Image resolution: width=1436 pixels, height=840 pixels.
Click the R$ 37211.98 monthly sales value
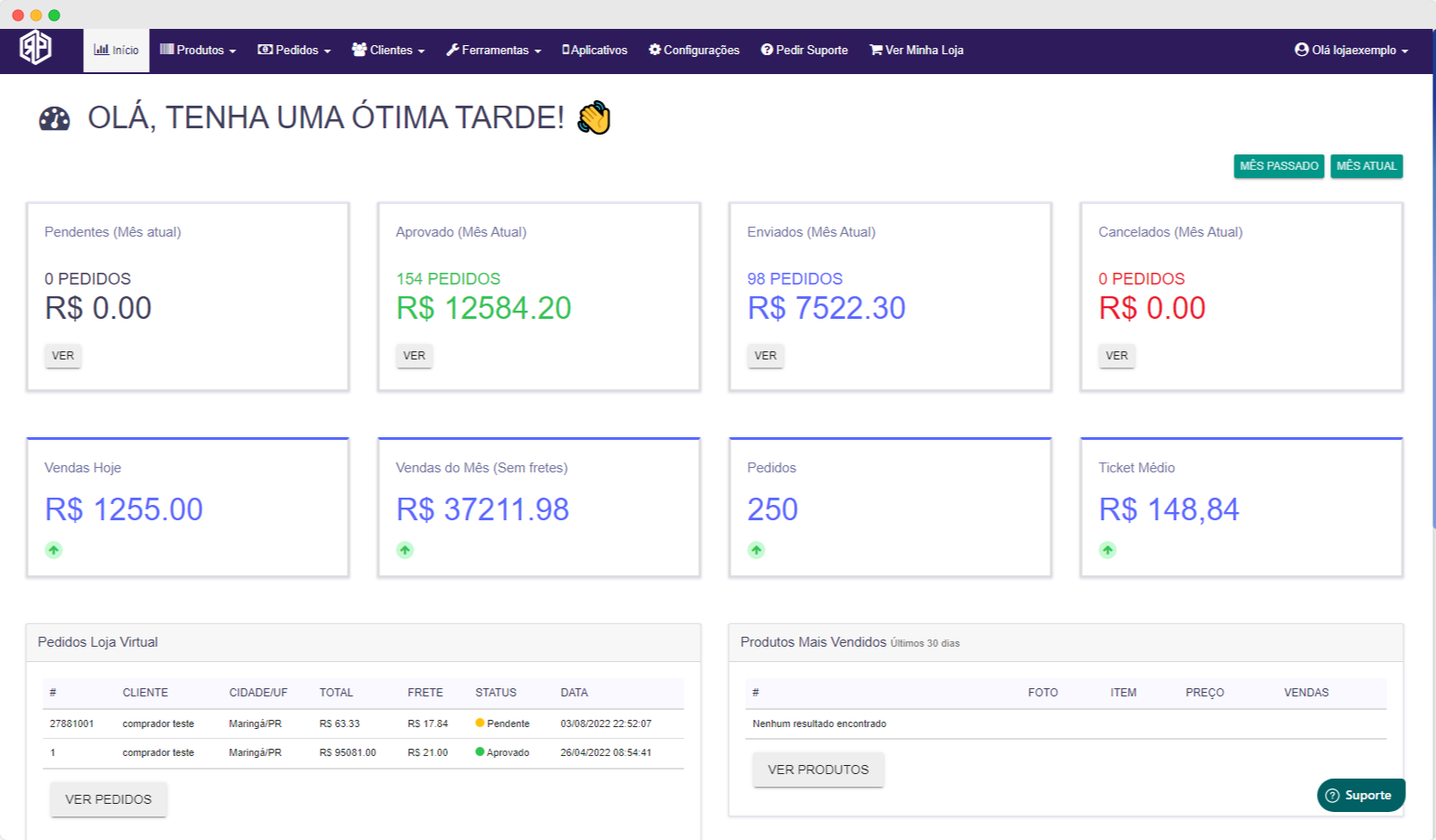pyautogui.click(x=483, y=509)
